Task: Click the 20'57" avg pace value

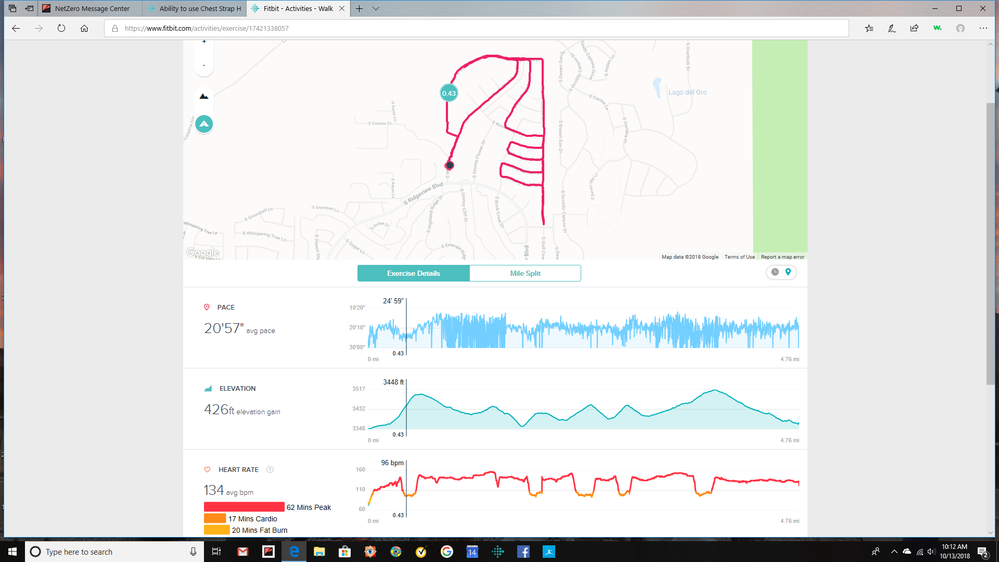Action: click(224, 328)
